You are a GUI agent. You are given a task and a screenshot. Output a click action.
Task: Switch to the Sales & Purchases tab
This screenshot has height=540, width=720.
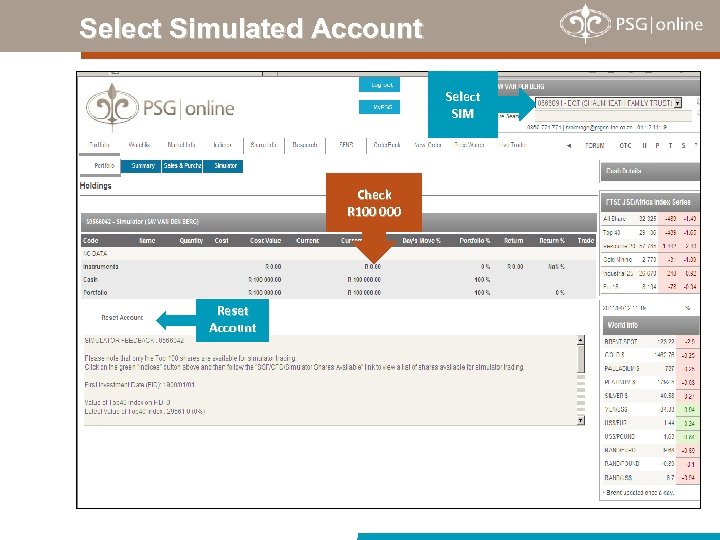182,166
